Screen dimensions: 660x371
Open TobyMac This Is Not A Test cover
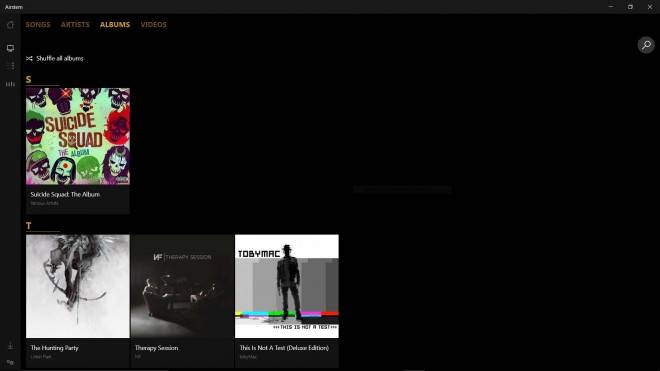coord(287,286)
